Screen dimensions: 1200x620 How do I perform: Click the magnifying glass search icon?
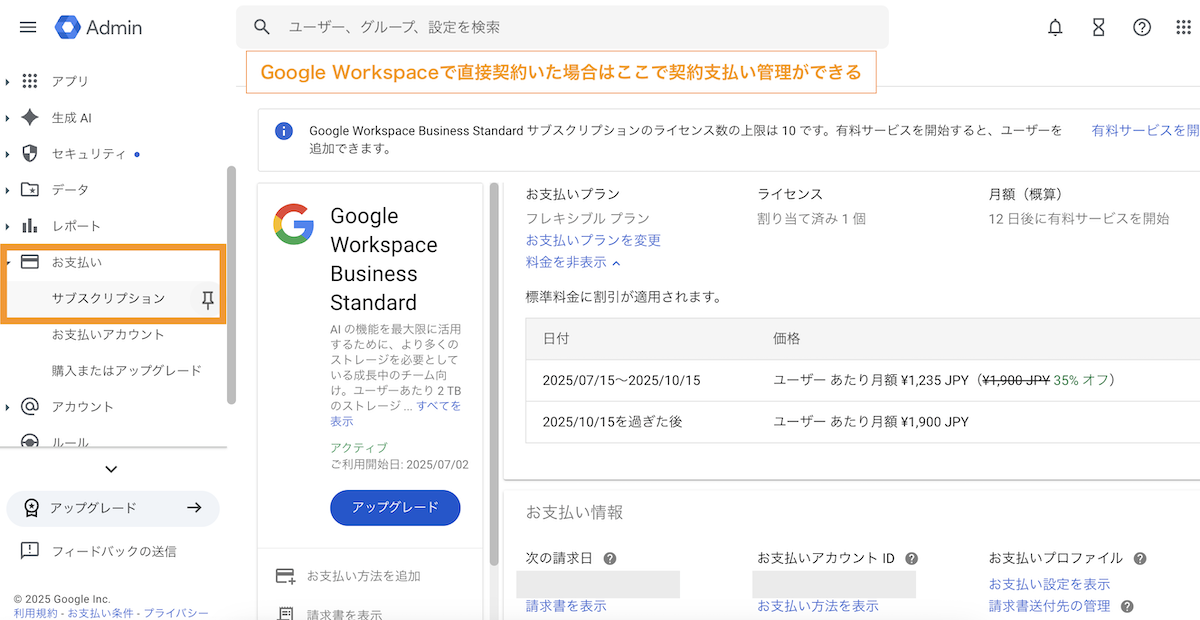click(262, 27)
